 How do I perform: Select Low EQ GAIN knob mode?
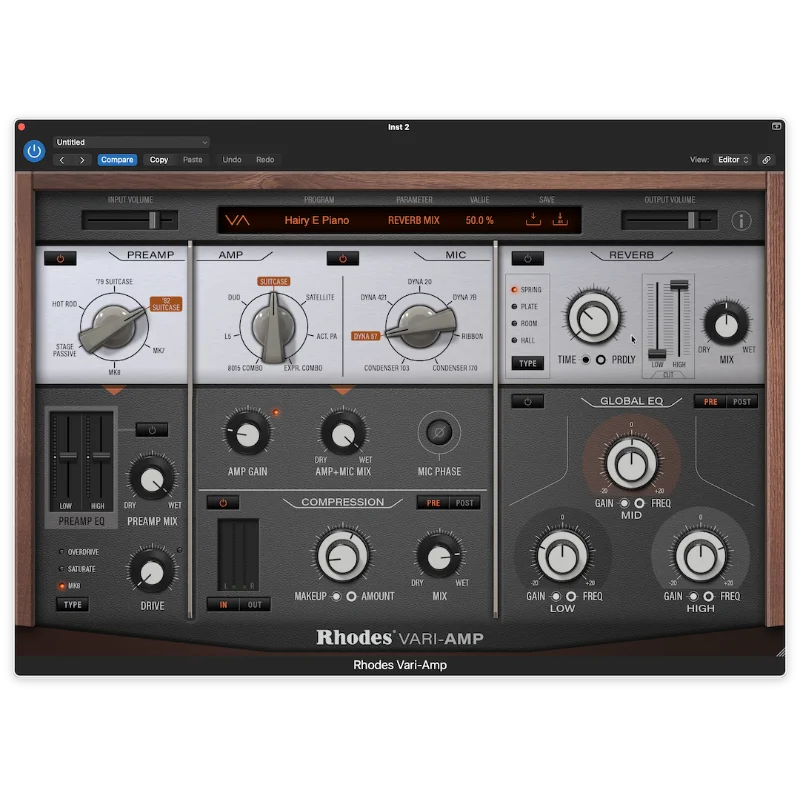coord(556,596)
